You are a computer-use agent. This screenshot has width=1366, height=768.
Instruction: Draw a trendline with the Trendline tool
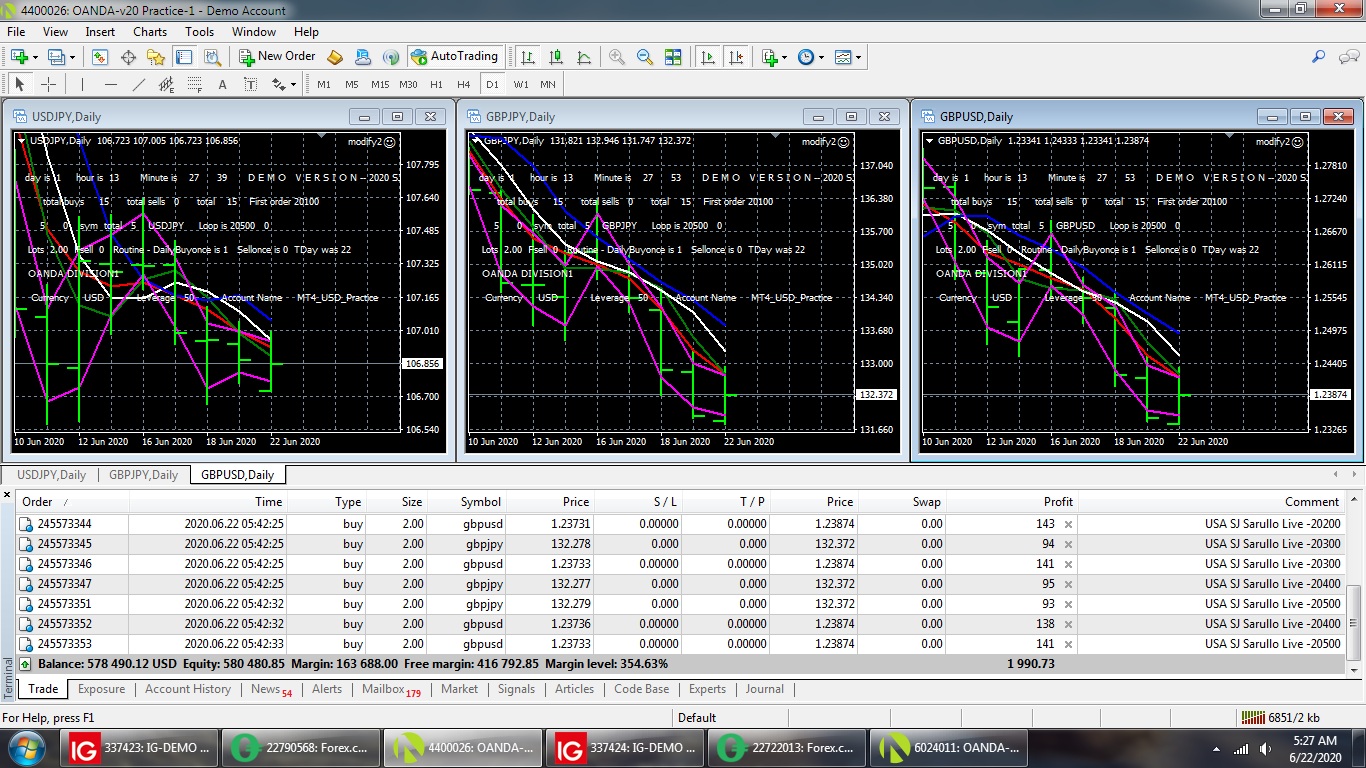click(139, 85)
